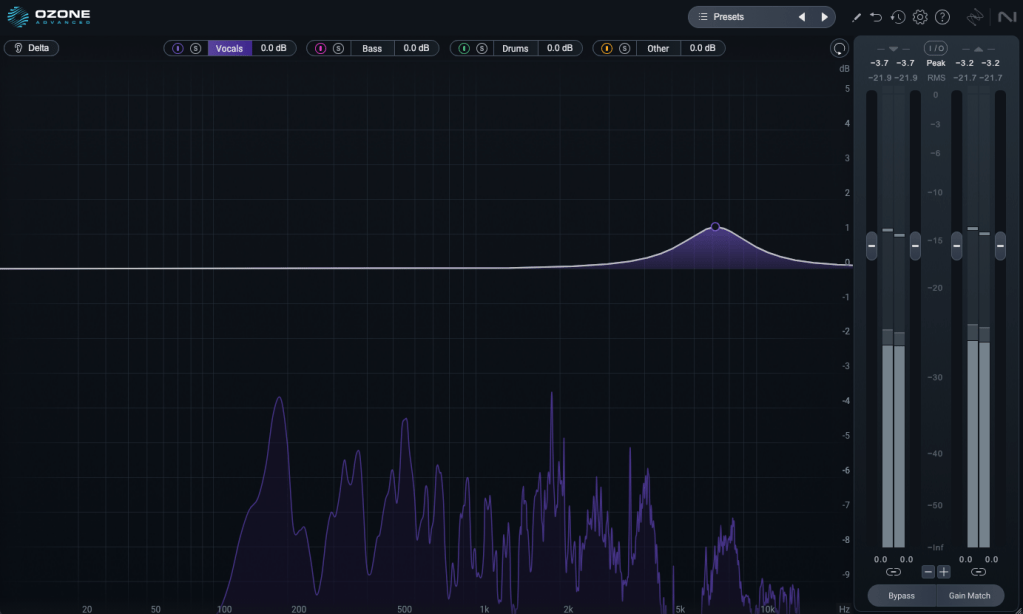1023x614 pixels.
Task: Toggle the I/O meter switch
Action: click(x=935, y=48)
